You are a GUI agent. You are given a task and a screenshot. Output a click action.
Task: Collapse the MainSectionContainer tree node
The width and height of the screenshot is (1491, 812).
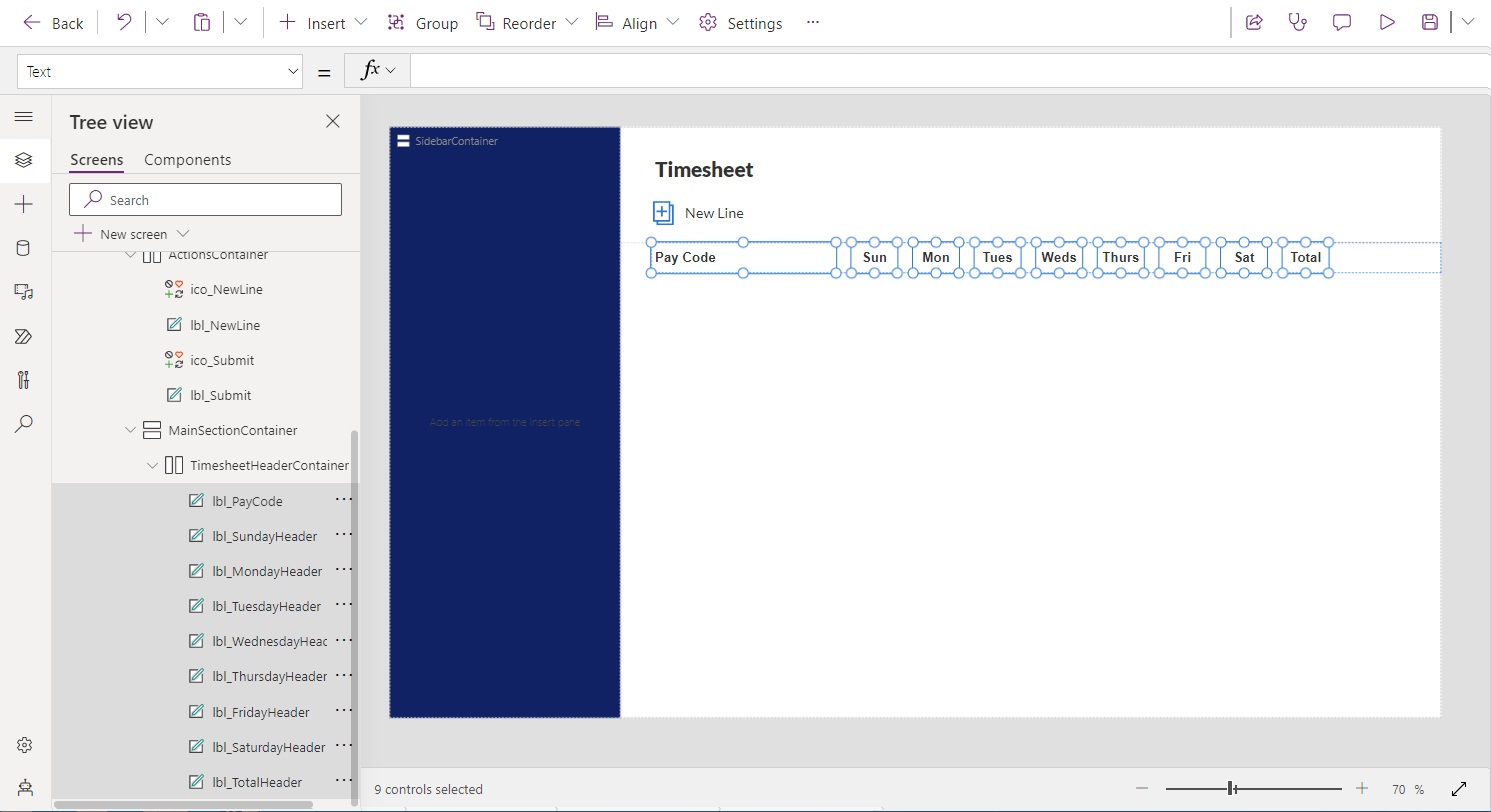click(x=130, y=430)
